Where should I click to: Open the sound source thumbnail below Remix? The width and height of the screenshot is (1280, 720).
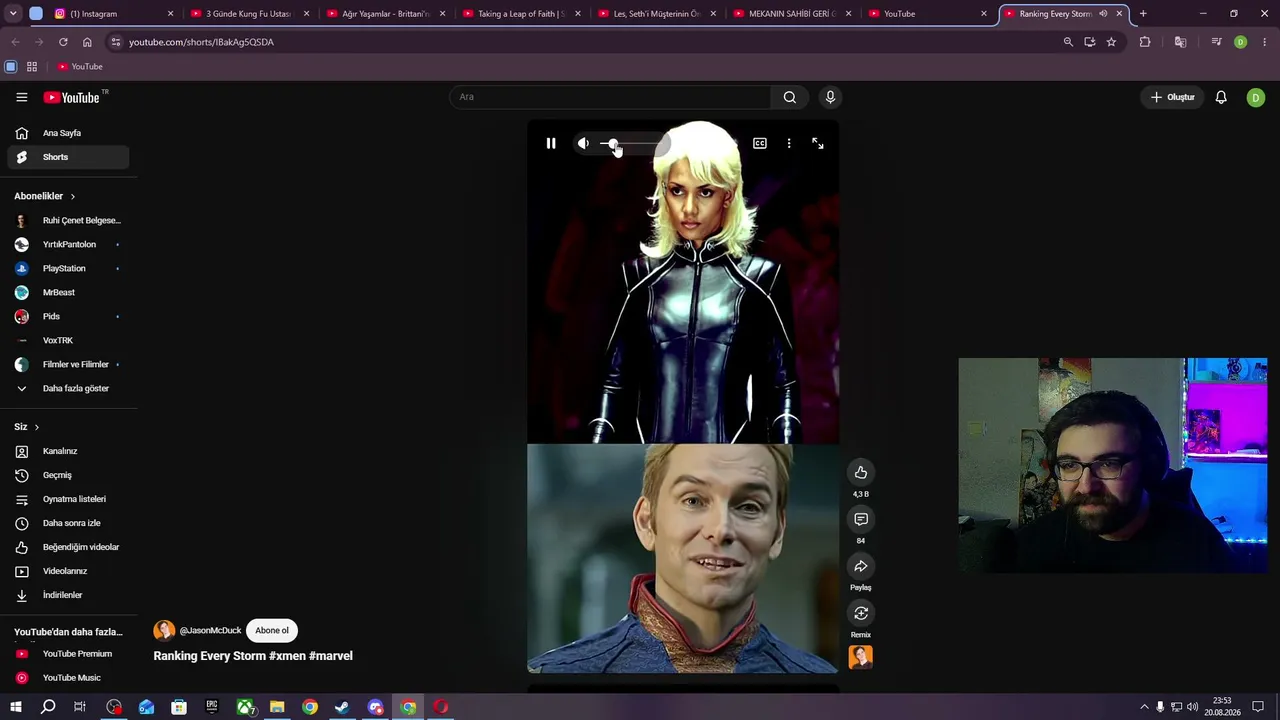click(861, 657)
